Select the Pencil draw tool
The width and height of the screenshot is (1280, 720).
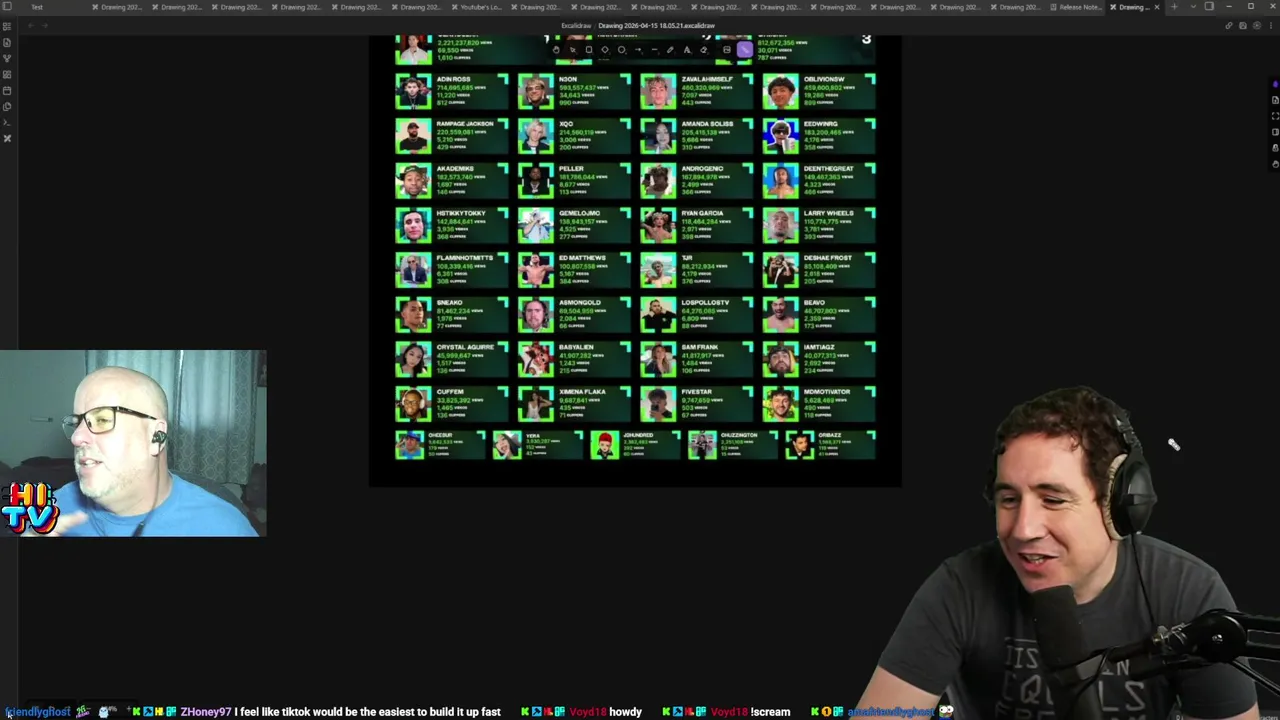[670, 50]
